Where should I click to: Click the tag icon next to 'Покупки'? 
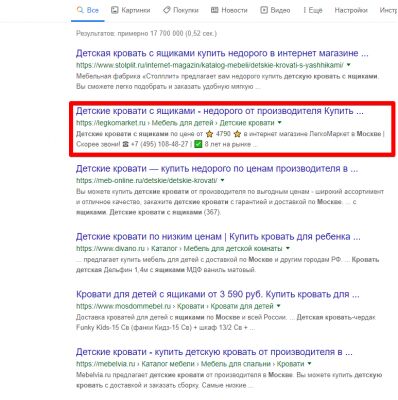pyautogui.click(x=166, y=10)
